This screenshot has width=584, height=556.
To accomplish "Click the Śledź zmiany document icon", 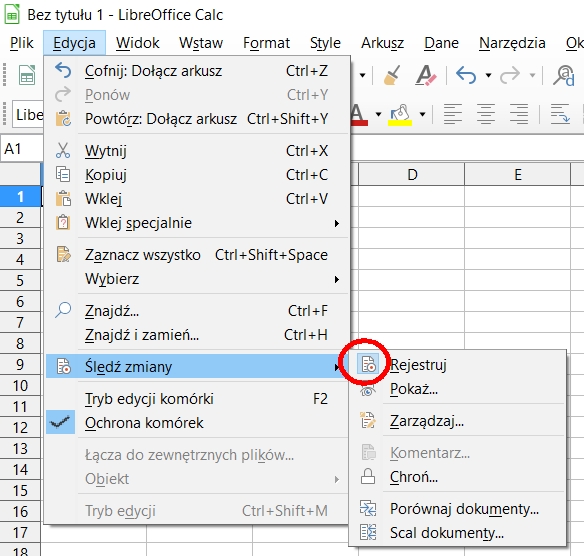I will pyautogui.click(x=63, y=366).
